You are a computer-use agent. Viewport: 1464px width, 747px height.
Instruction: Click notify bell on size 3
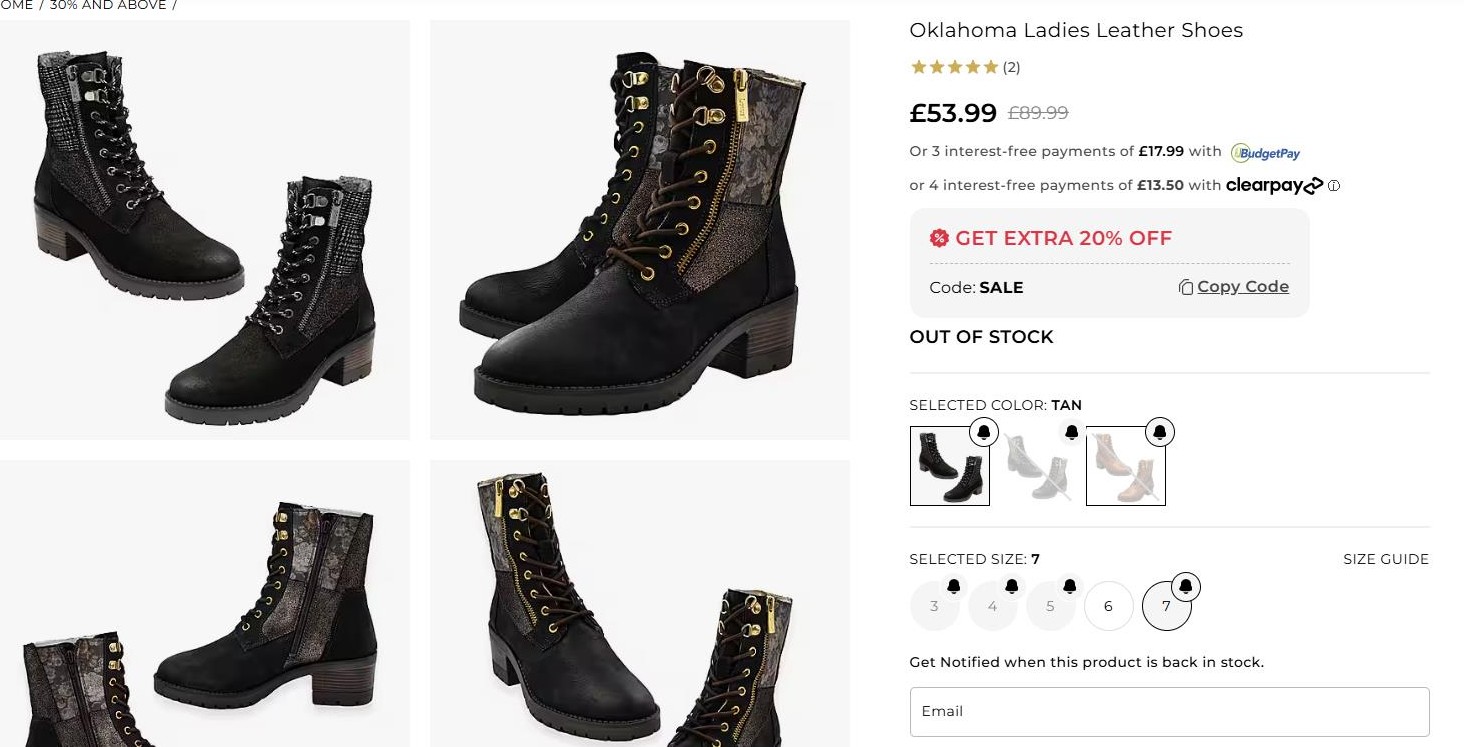click(954, 586)
